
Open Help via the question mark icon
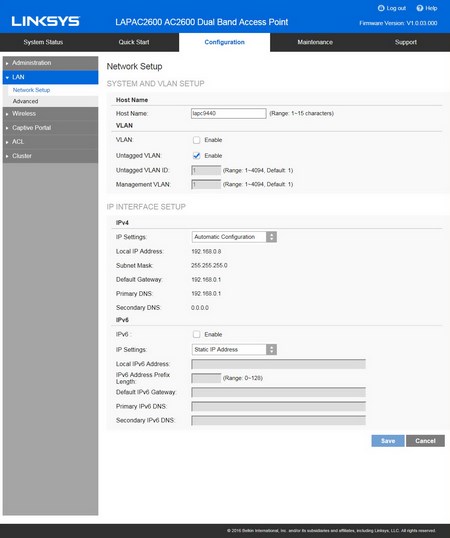(x=419, y=8)
